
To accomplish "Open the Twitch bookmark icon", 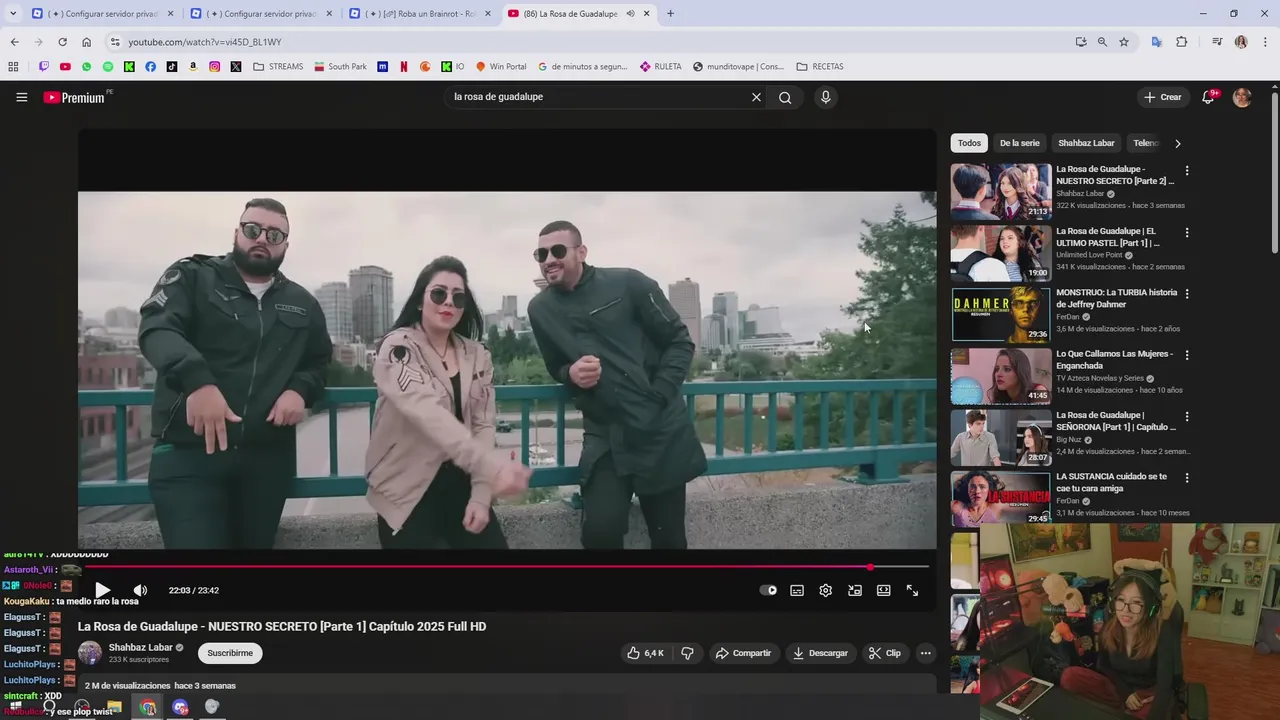I will [43, 67].
